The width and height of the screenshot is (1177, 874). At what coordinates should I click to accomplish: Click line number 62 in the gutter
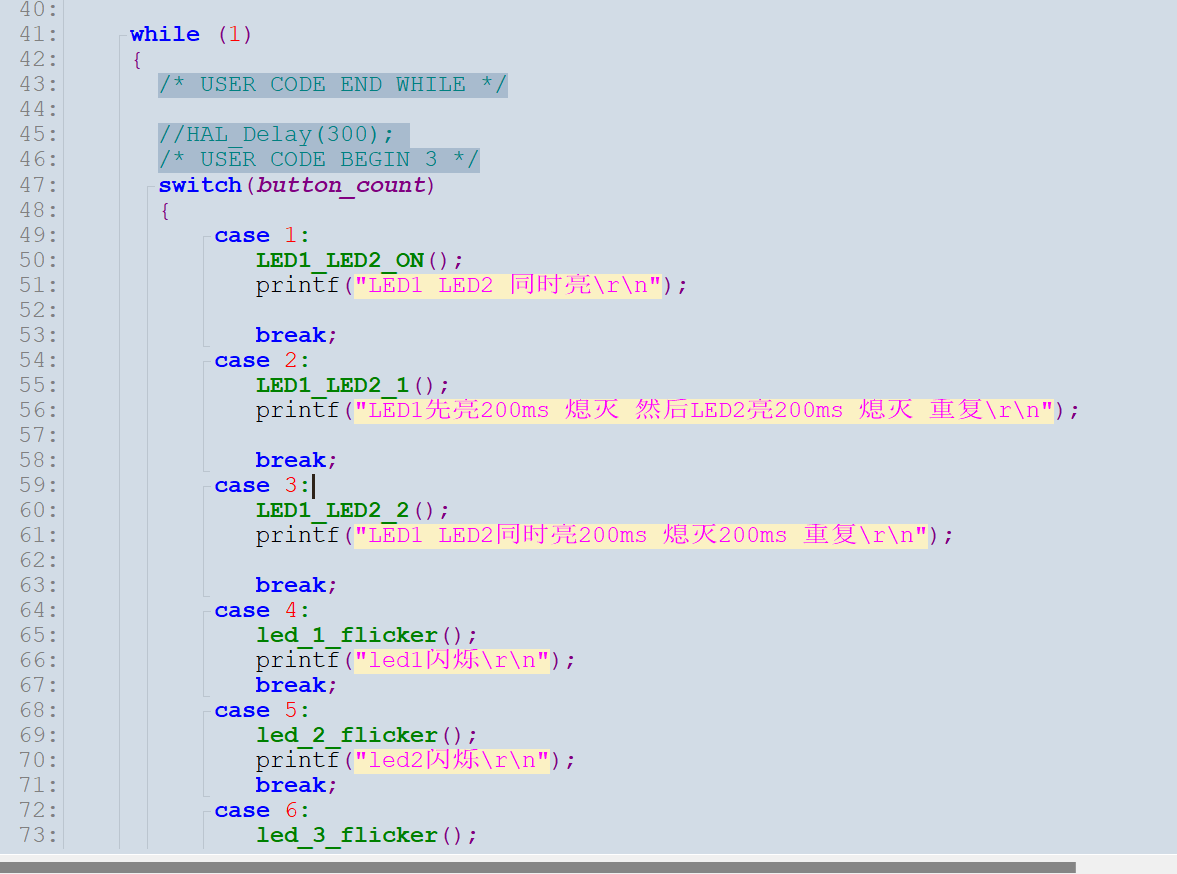[38, 560]
